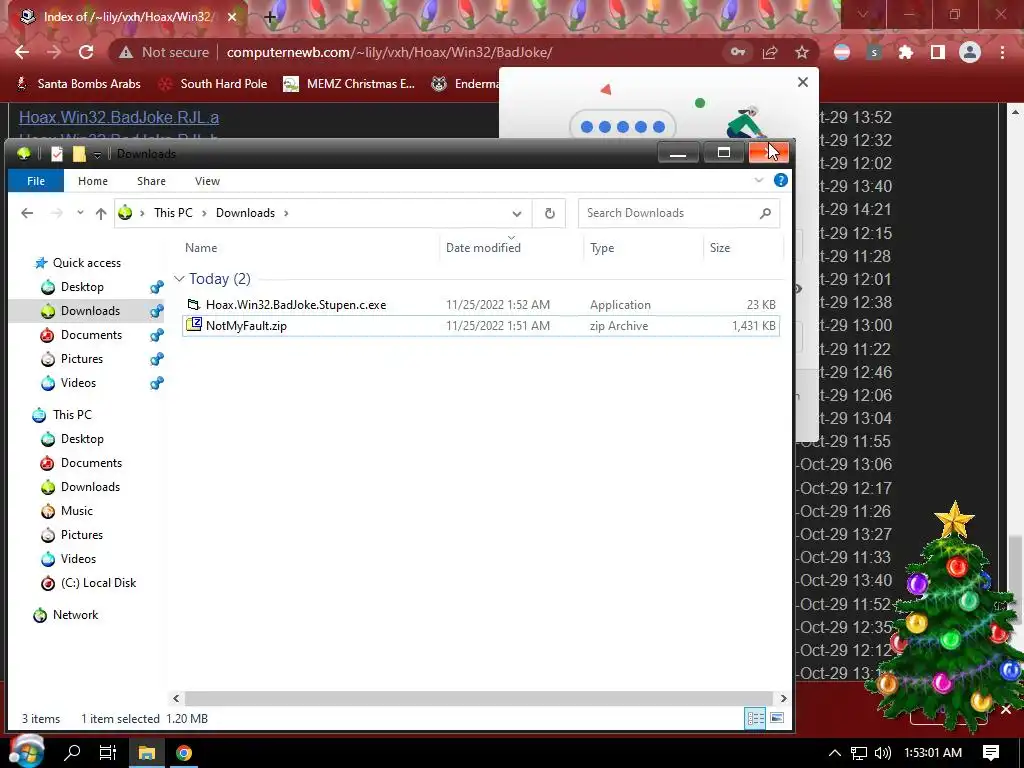The width and height of the screenshot is (1024, 768).
Task: Click This PC in the breadcrumb path
Action: [x=173, y=213]
